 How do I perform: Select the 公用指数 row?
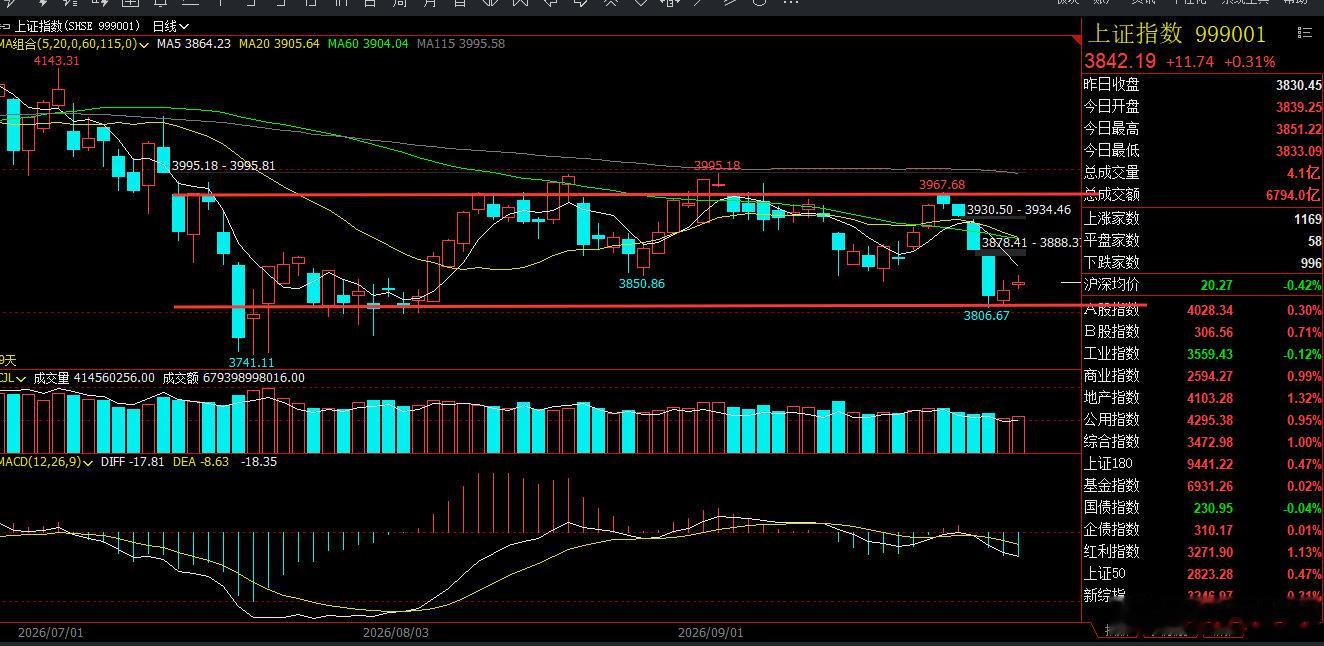(1203, 420)
